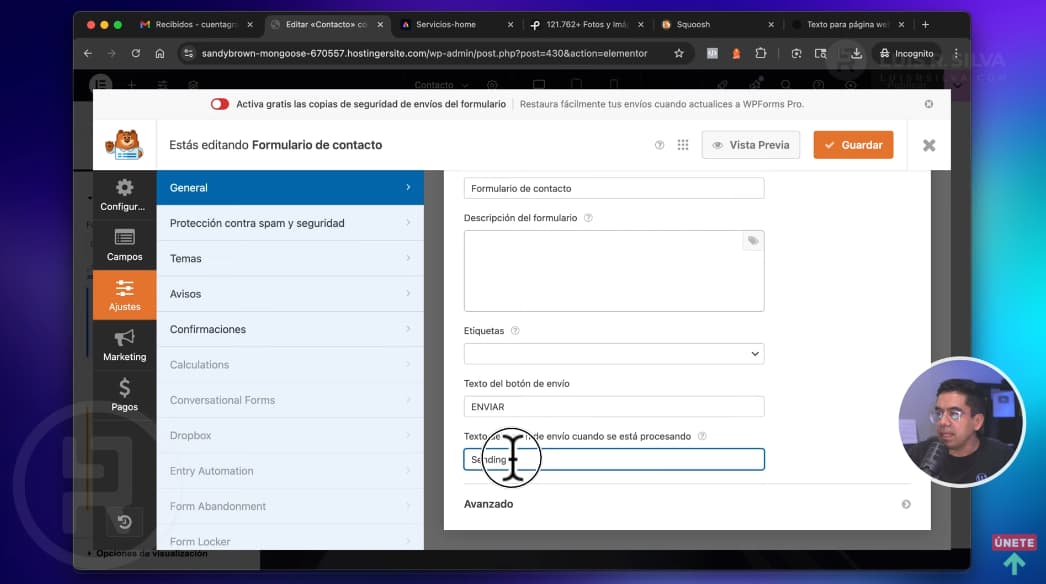
Task: Show tooltip for Descripción del formulario
Action: [x=588, y=218]
